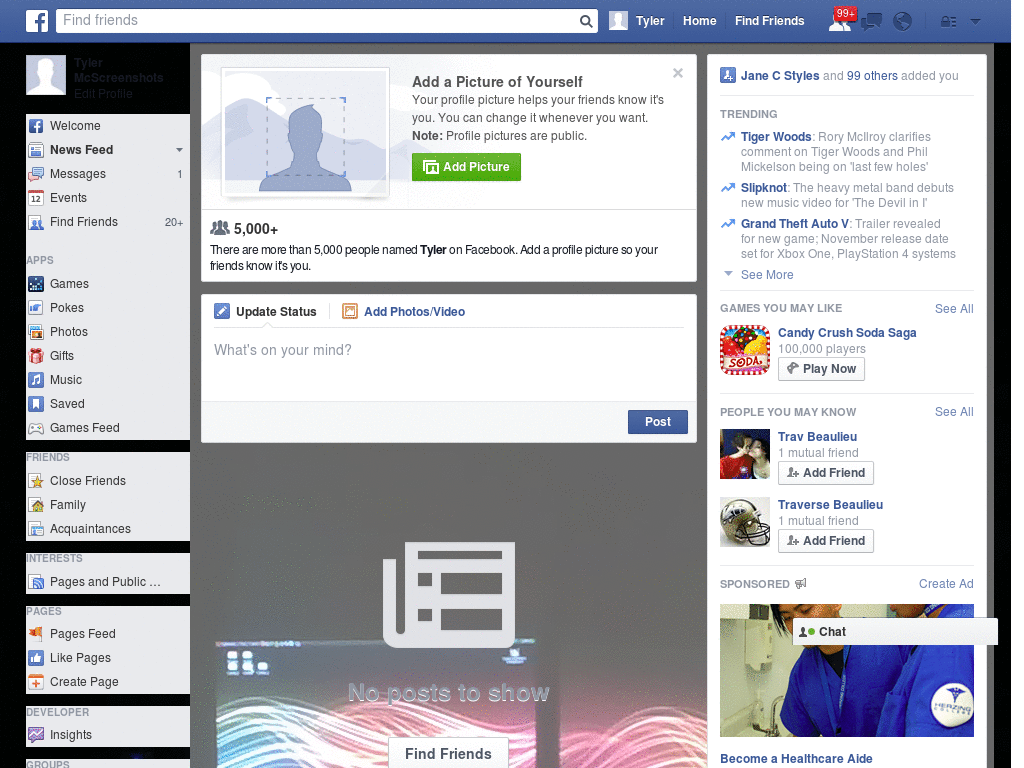Click the News Feed sidebar icon

[36, 150]
